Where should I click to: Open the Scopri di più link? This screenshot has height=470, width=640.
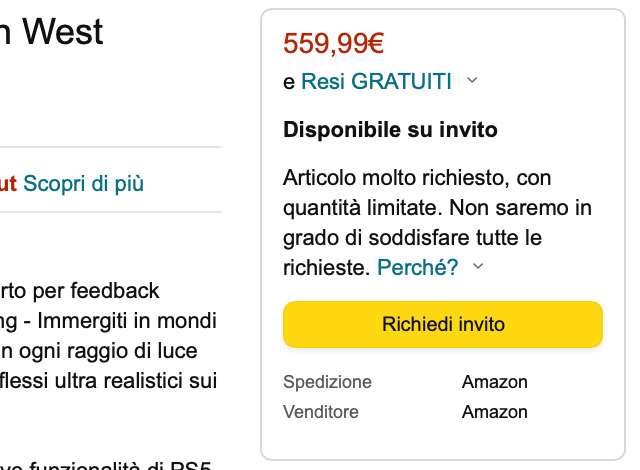[83, 184]
